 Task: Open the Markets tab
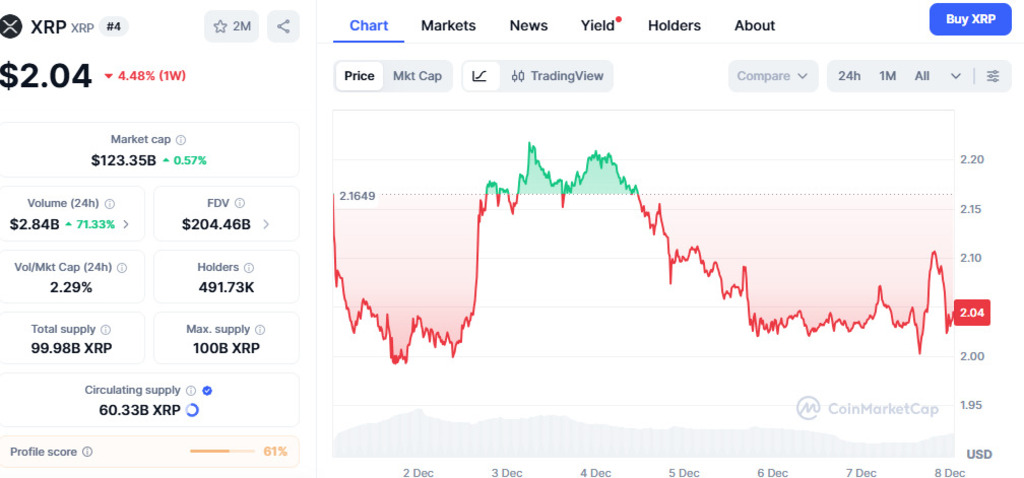click(x=448, y=25)
